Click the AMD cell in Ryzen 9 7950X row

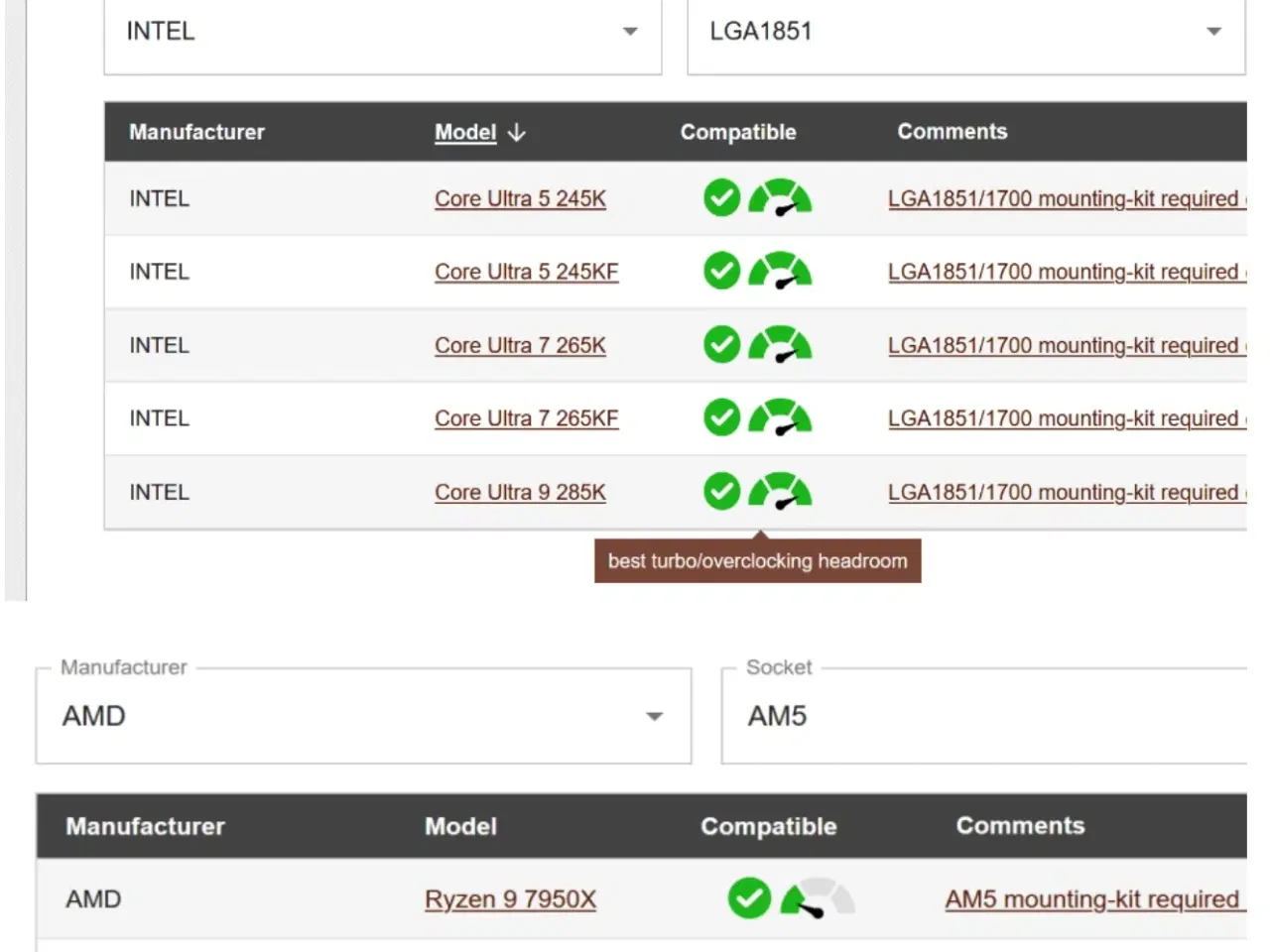pyautogui.click(x=93, y=899)
